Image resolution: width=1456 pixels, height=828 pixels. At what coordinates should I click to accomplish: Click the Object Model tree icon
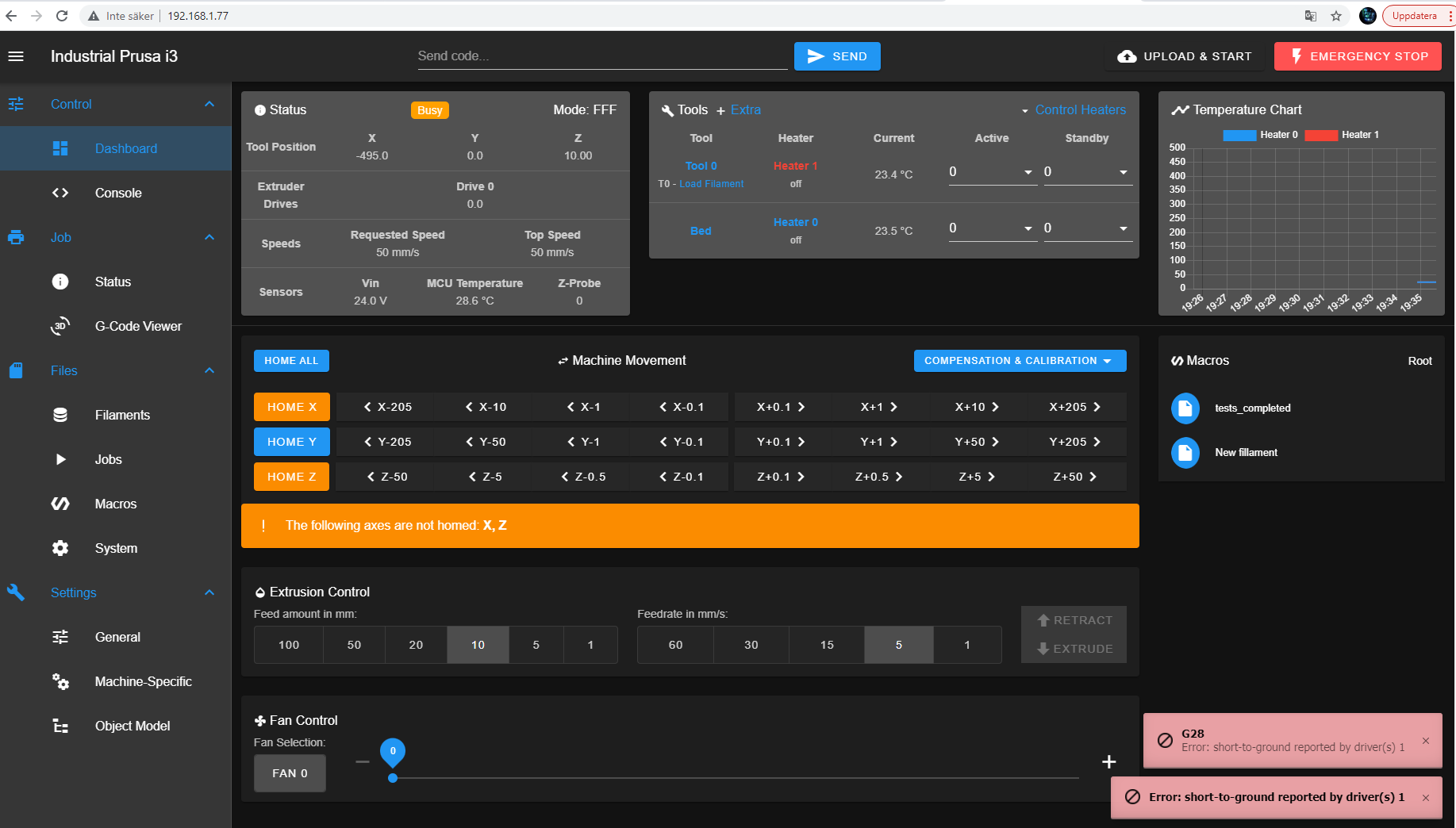click(60, 726)
